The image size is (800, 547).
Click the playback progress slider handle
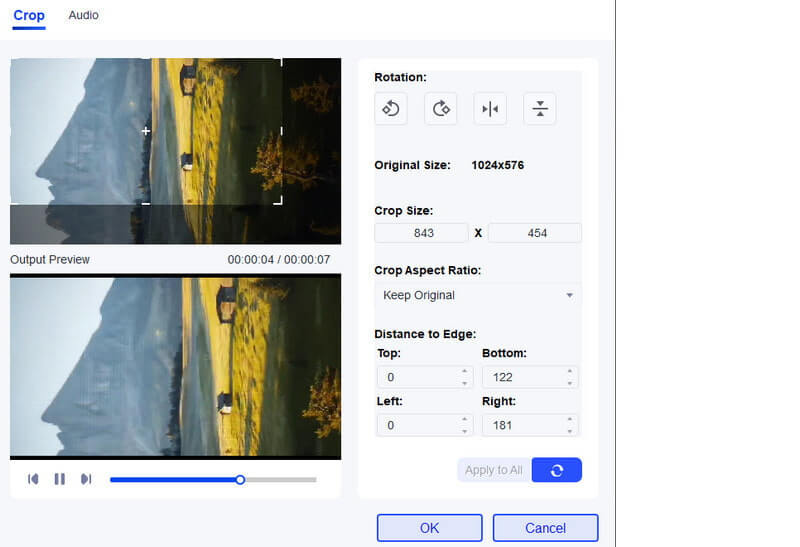240,480
